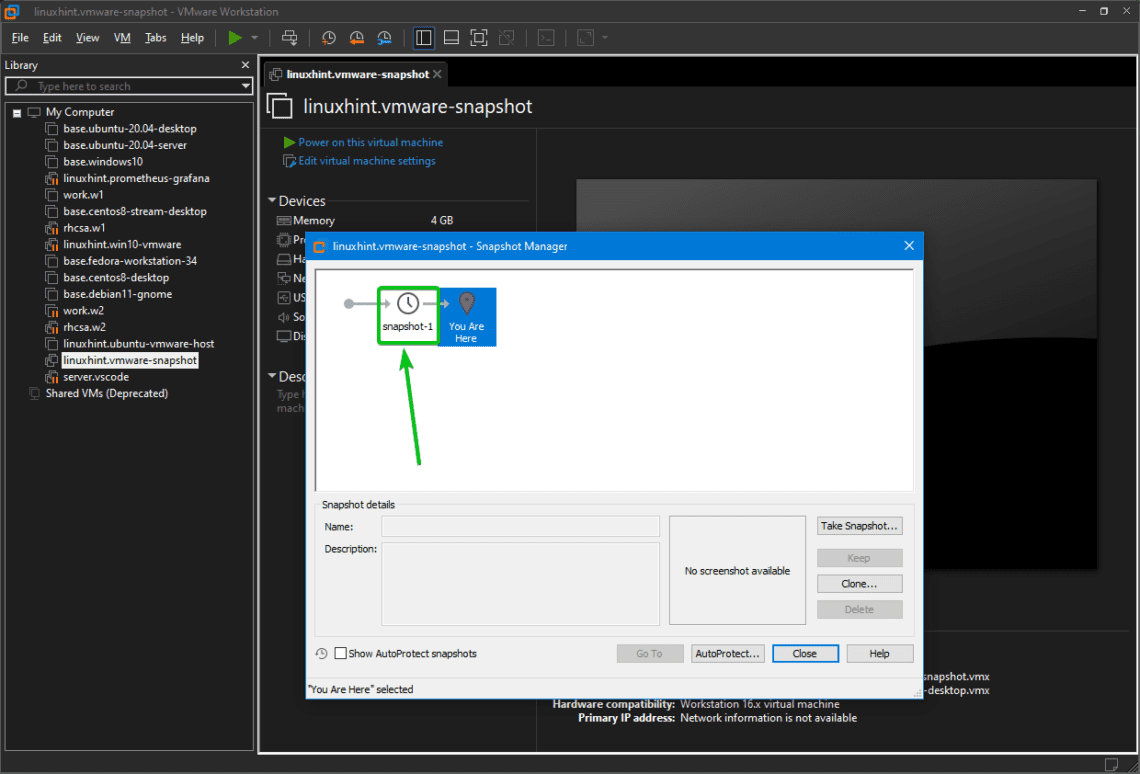Collapse the My Computer tree node
The width and height of the screenshot is (1140, 774).
(x=17, y=112)
